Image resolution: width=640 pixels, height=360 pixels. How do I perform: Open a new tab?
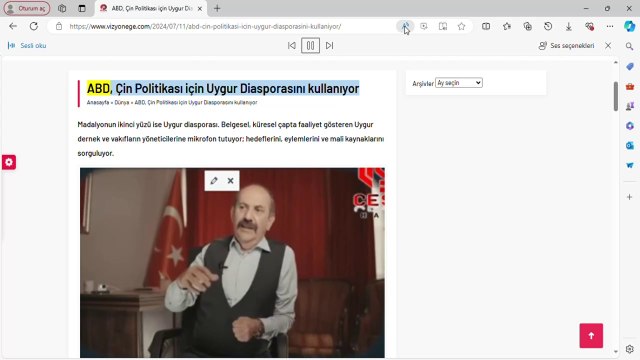[x=217, y=8]
